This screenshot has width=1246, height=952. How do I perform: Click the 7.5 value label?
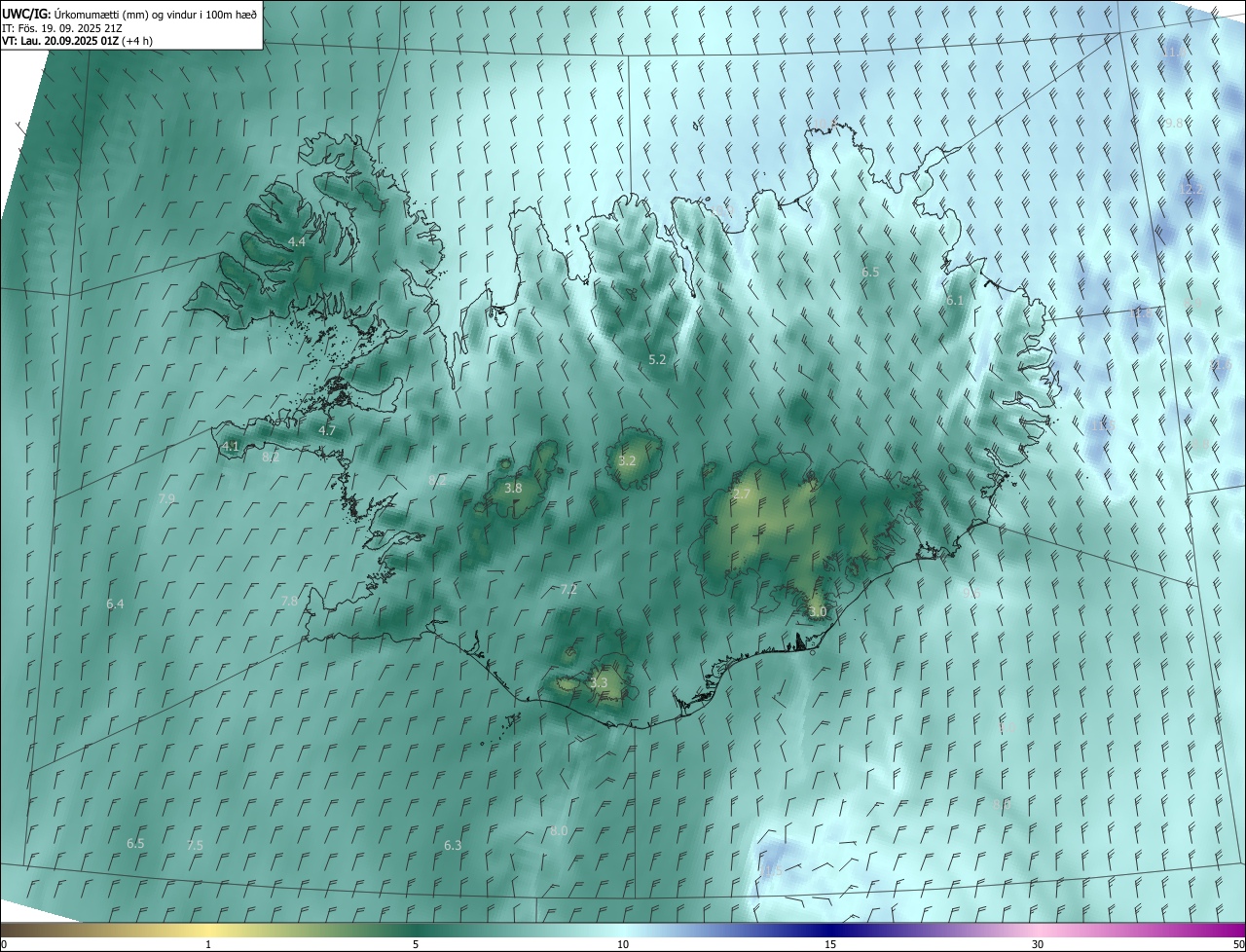(195, 845)
